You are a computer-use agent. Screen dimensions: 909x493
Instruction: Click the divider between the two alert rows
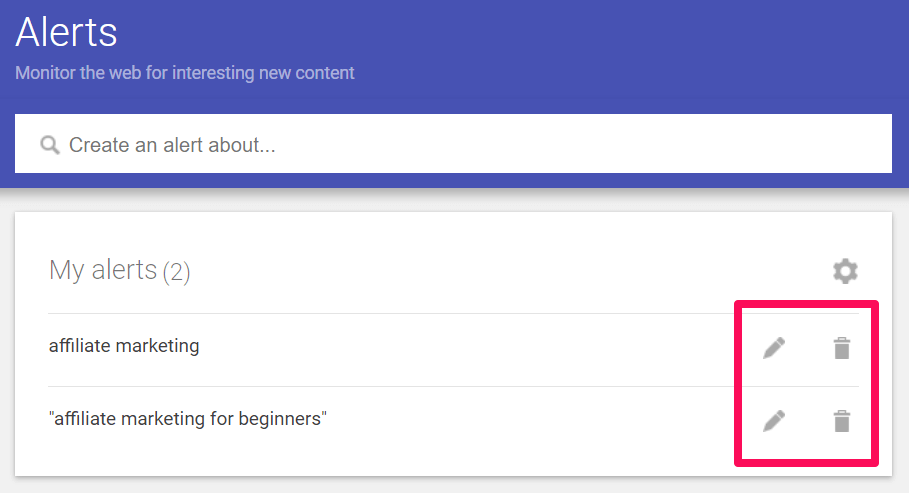[400, 386]
